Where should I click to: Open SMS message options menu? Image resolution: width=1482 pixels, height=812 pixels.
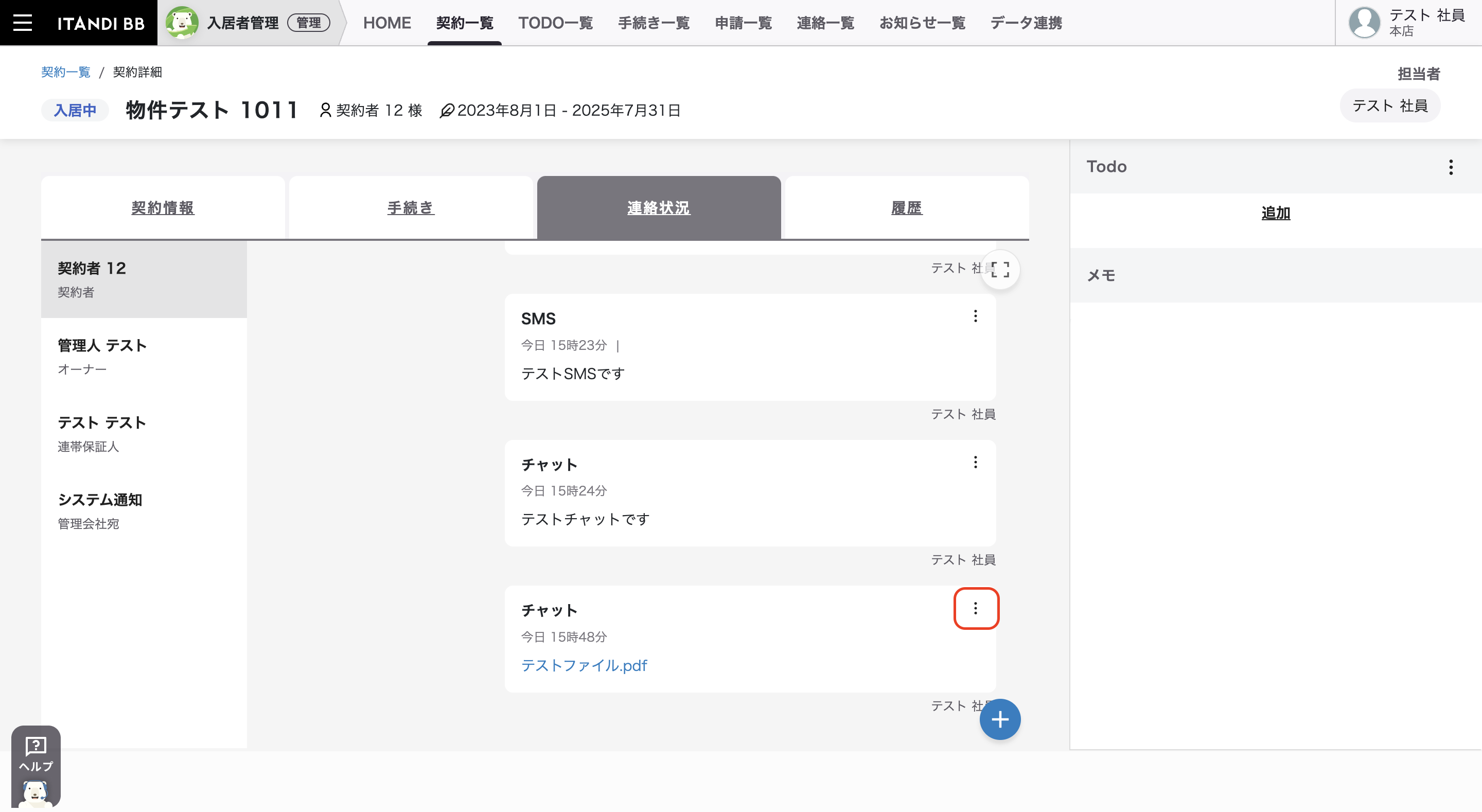tap(975, 316)
